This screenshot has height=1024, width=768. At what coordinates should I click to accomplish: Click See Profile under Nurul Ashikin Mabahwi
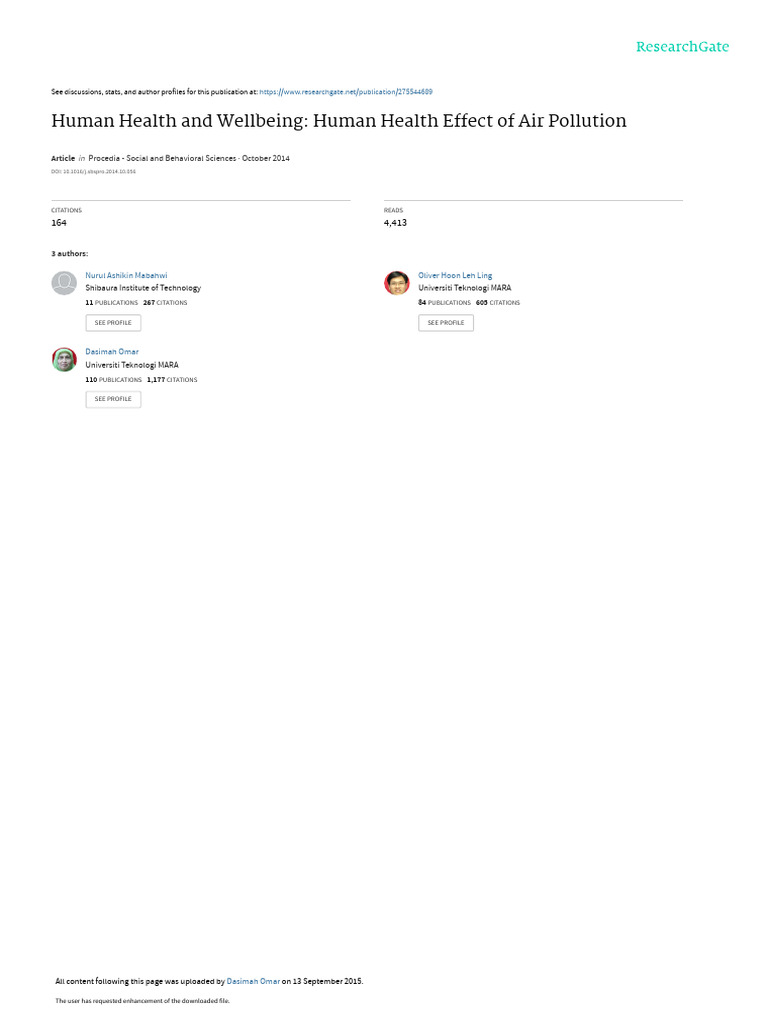pyautogui.click(x=113, y=323)
